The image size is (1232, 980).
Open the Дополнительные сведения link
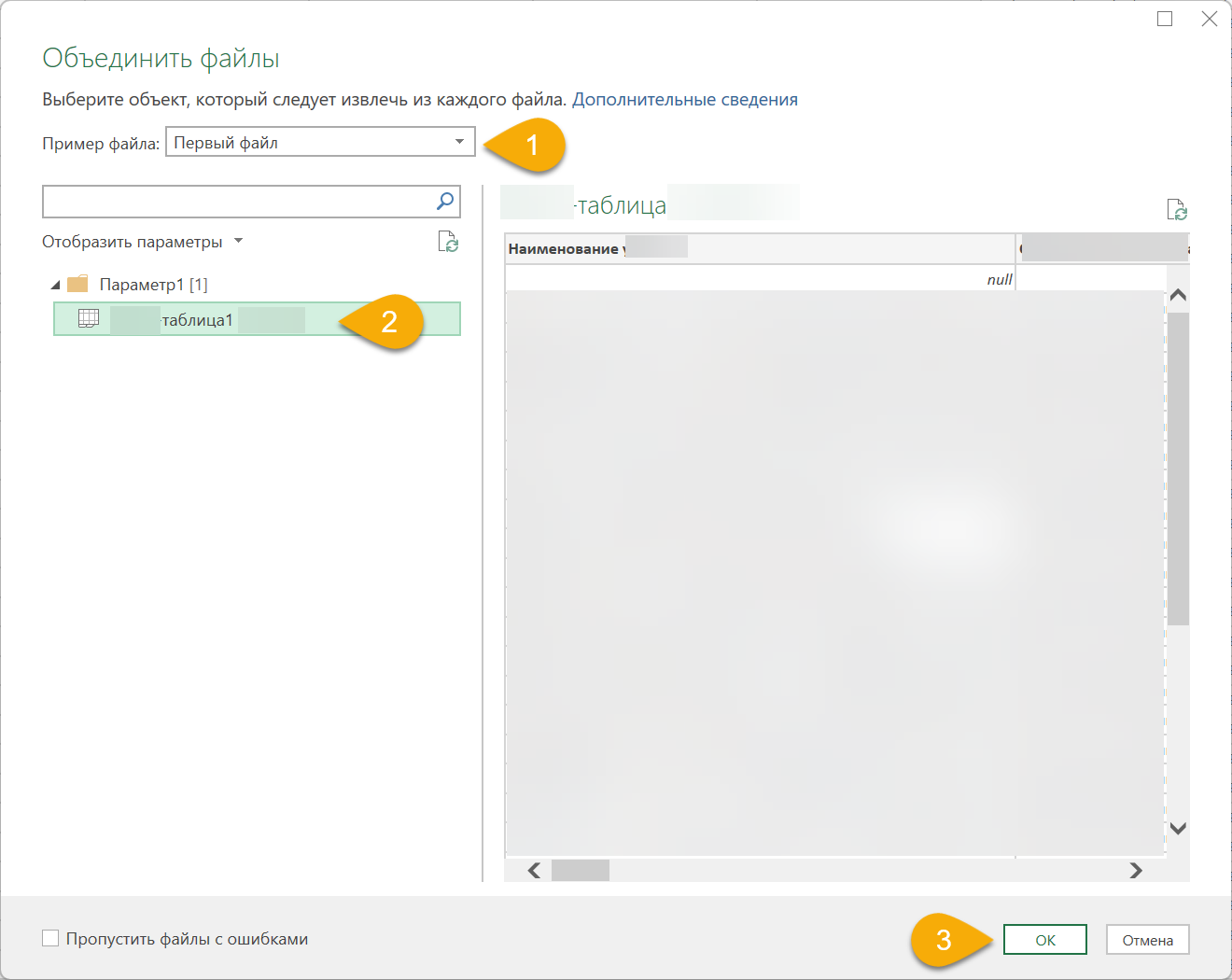click(x=684, y=100)
